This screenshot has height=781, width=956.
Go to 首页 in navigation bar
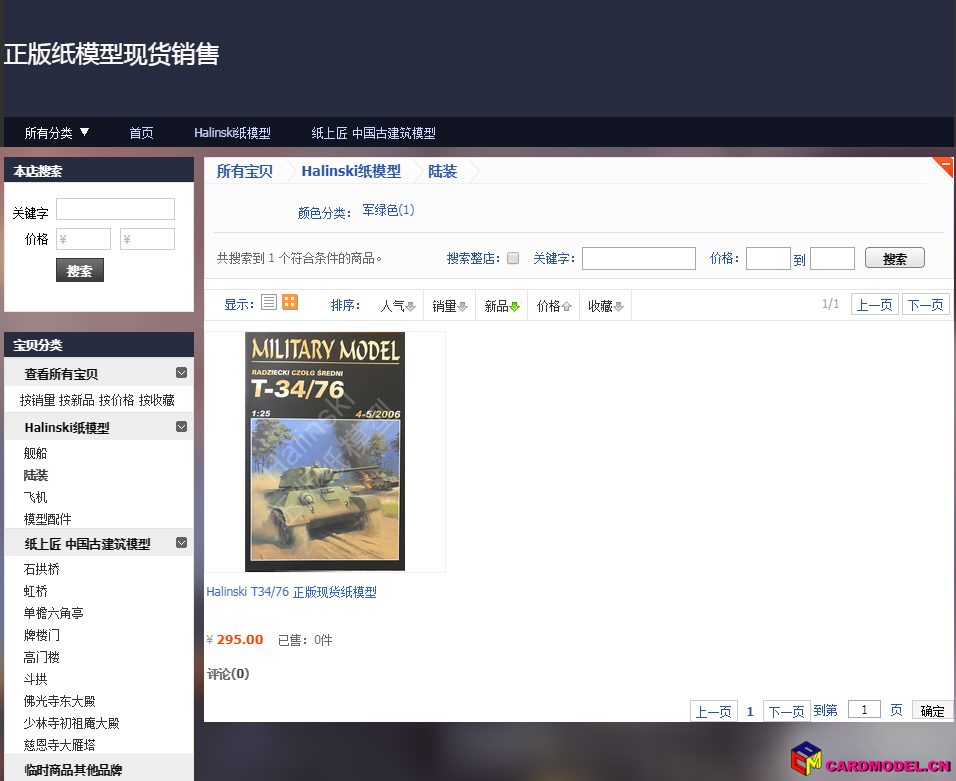pos(141,133)
